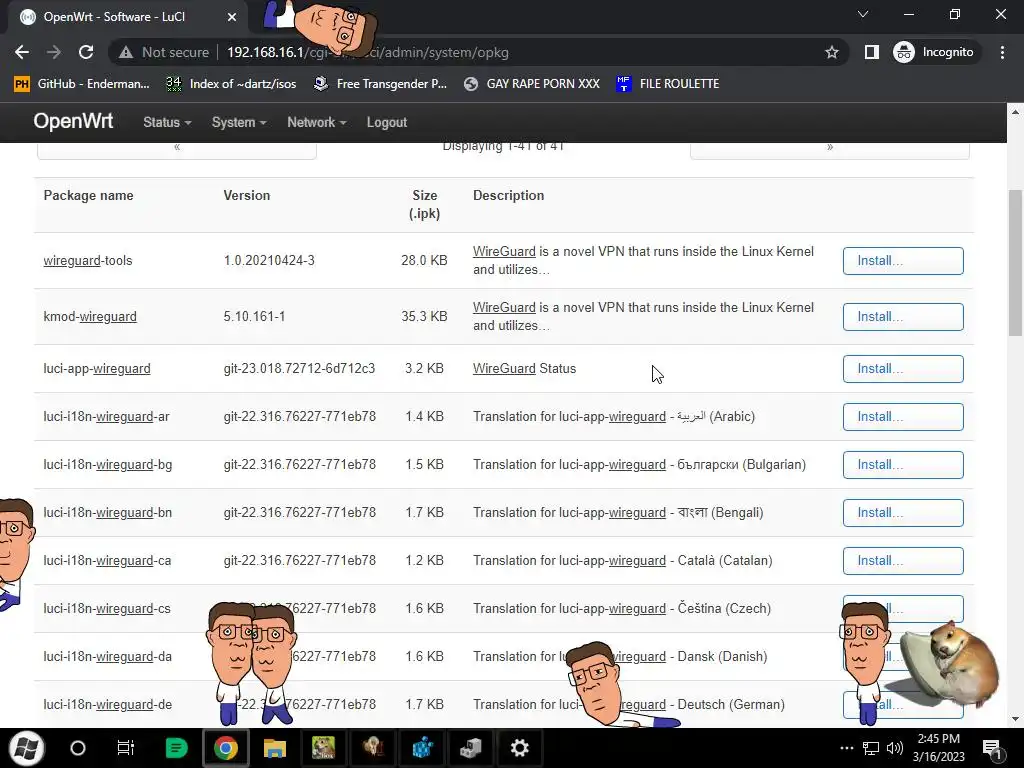Click version 1.0.20210424-3 cell
Image resolution: width=1024 pixels, height=768 pixels.
click(269, 261)
